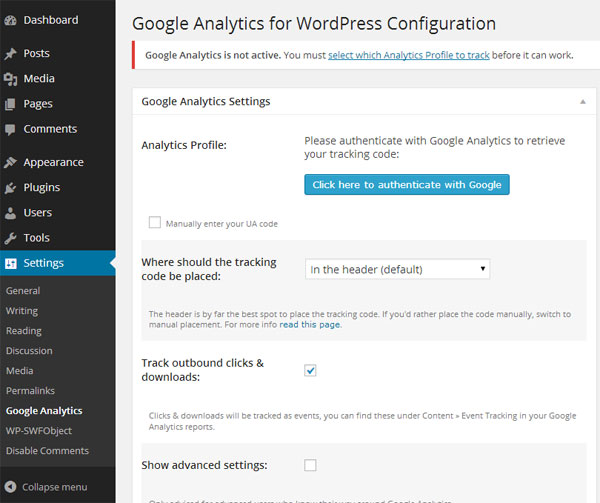Click the Comments speech bubble icon
This screenshot has height=503, width=600.
[10, 130]
